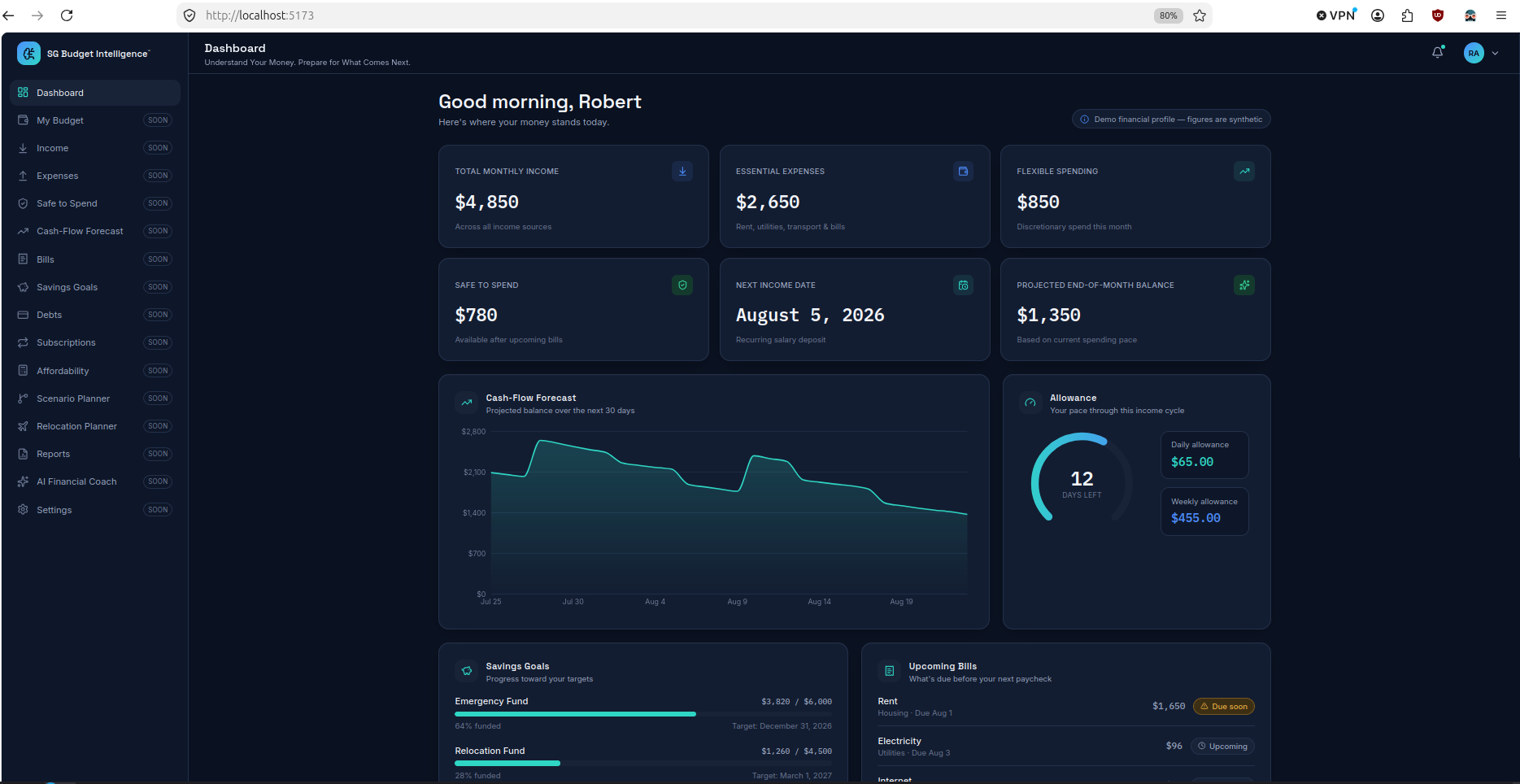The height and width of the screenshot is (784, 1520).
Task: Open the Income sidebar item
Action: (x=95, y=148)
